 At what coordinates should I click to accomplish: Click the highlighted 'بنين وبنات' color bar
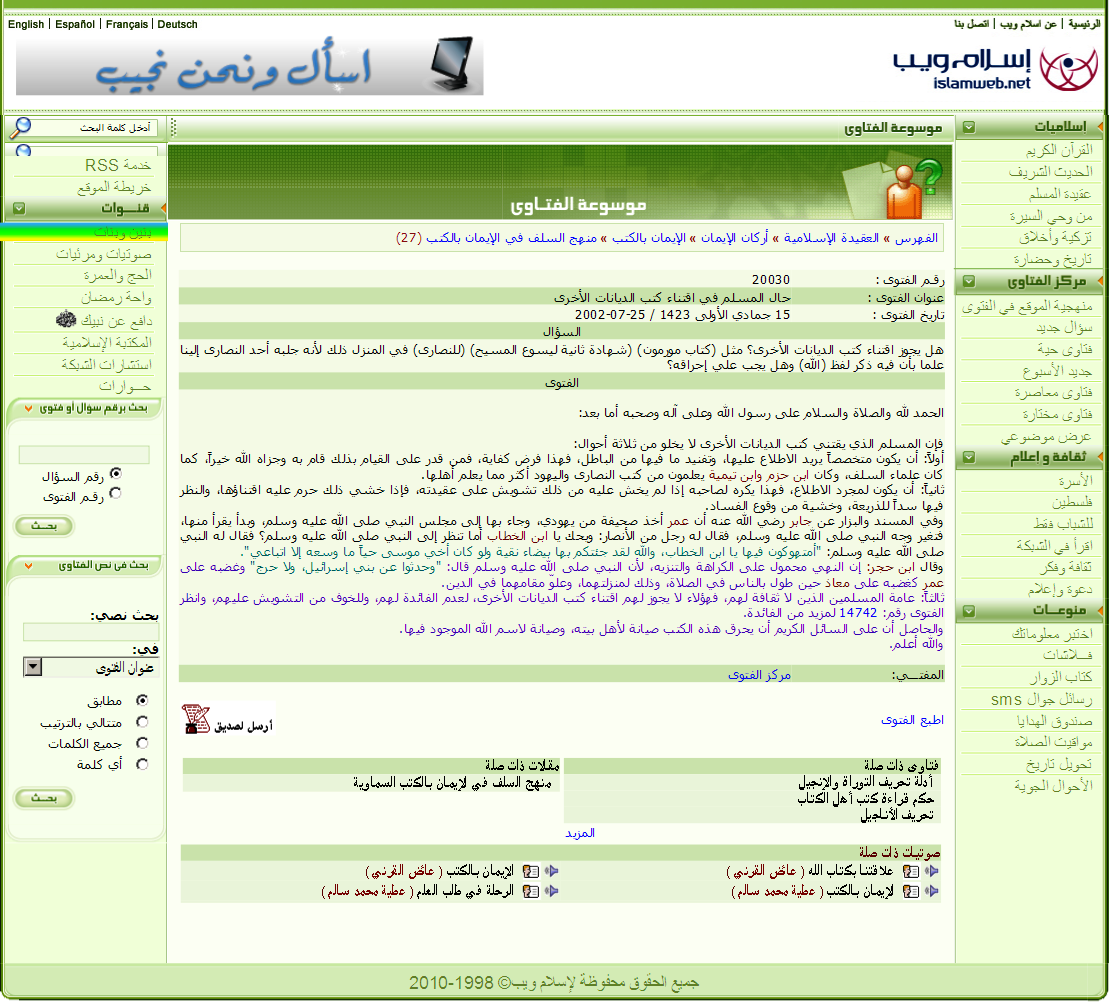tap(84, 232)
